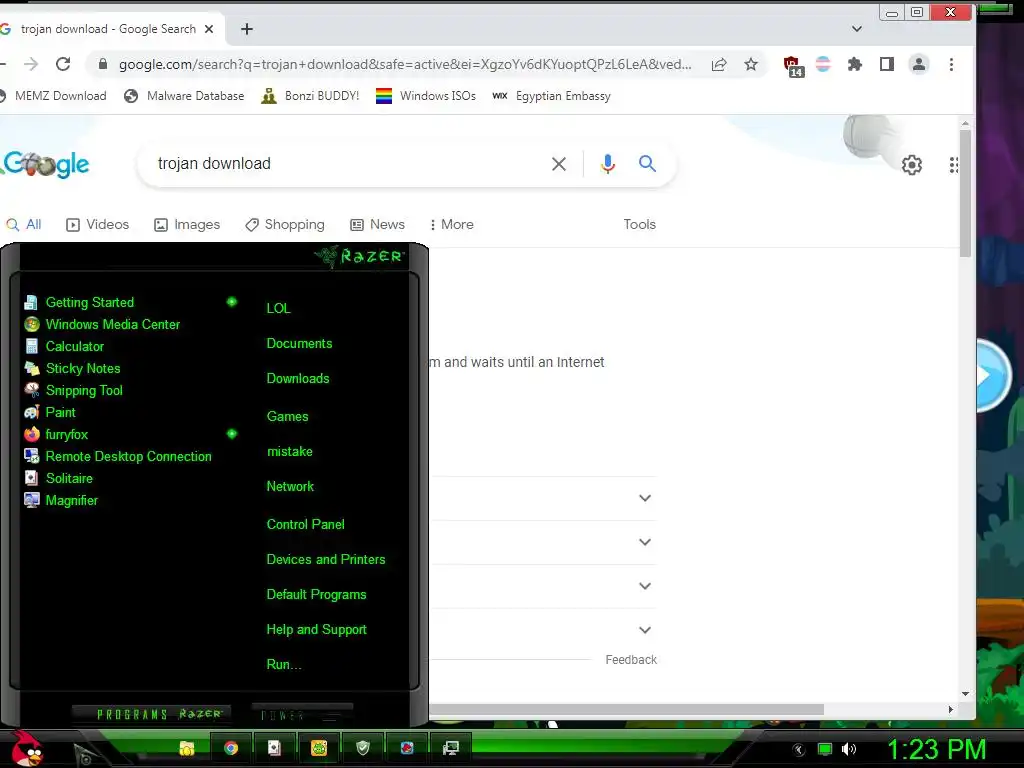Open the shield taskbar icon
The width and height of the screenshot is (1024, 768).
pyautogui.click(x=363, y=748)
